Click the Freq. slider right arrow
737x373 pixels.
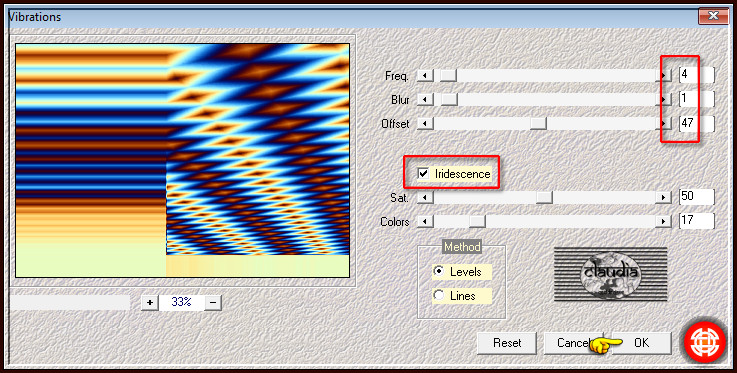pyautogui.click(x=663, y=76)
